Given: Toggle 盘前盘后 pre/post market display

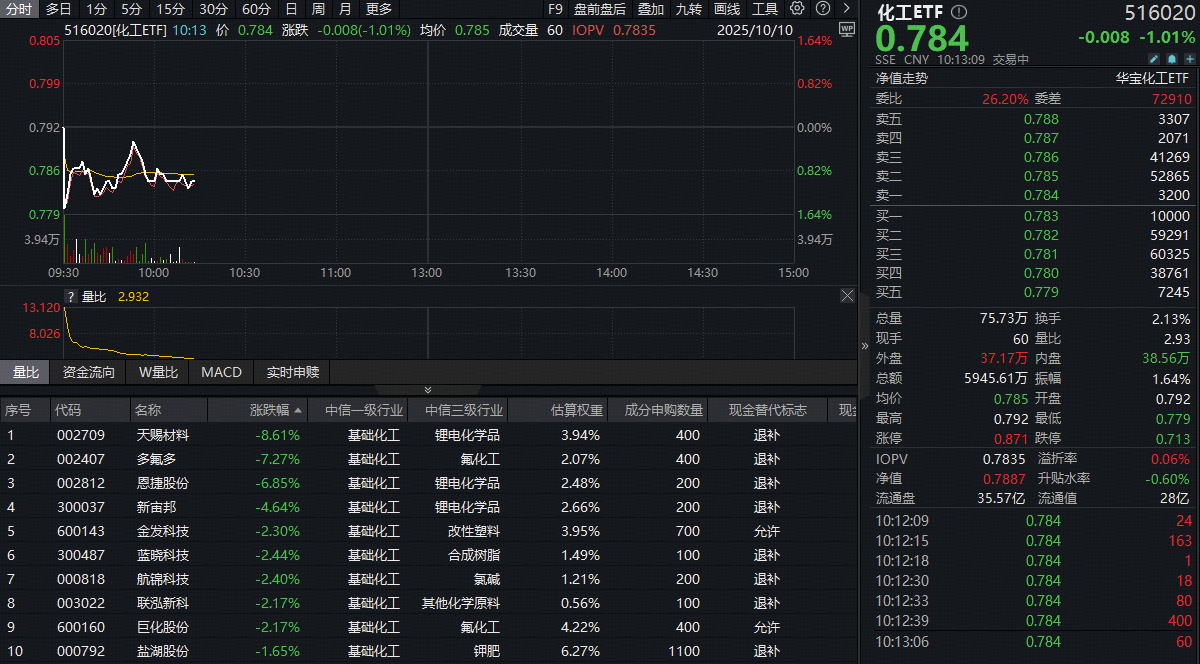Looking at the screenshot, I should [x=602, y=9].
